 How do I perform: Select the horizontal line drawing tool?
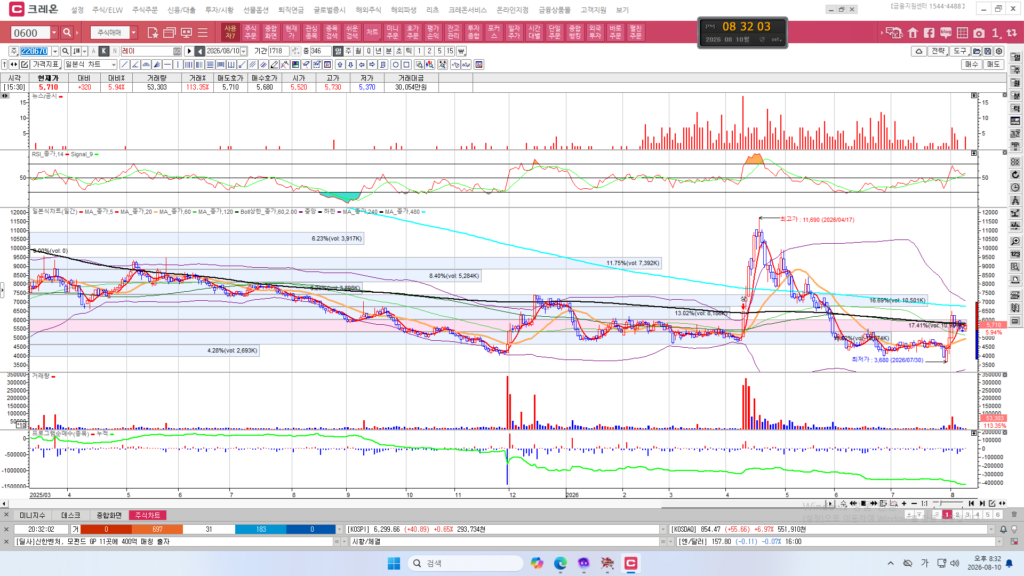(167, 65)
